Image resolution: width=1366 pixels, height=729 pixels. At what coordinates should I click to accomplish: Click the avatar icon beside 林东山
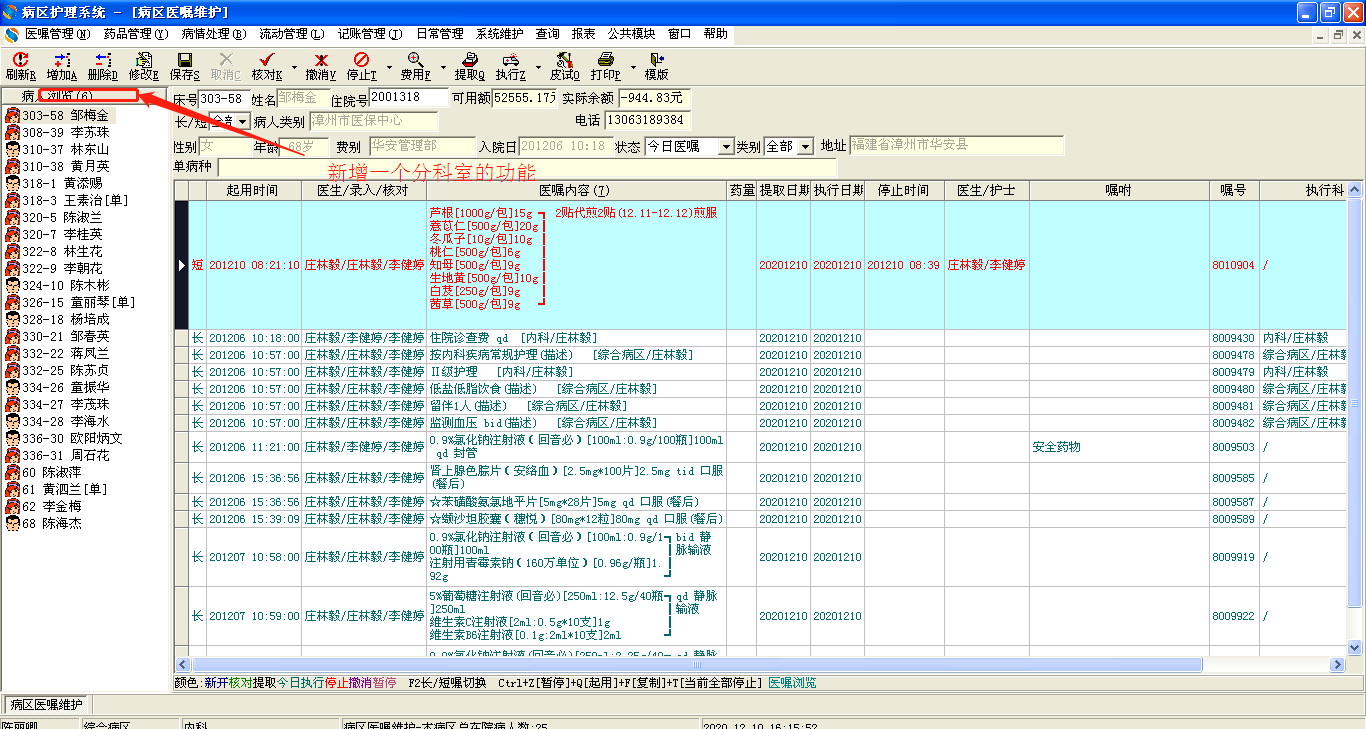click(x=12, y=150)
